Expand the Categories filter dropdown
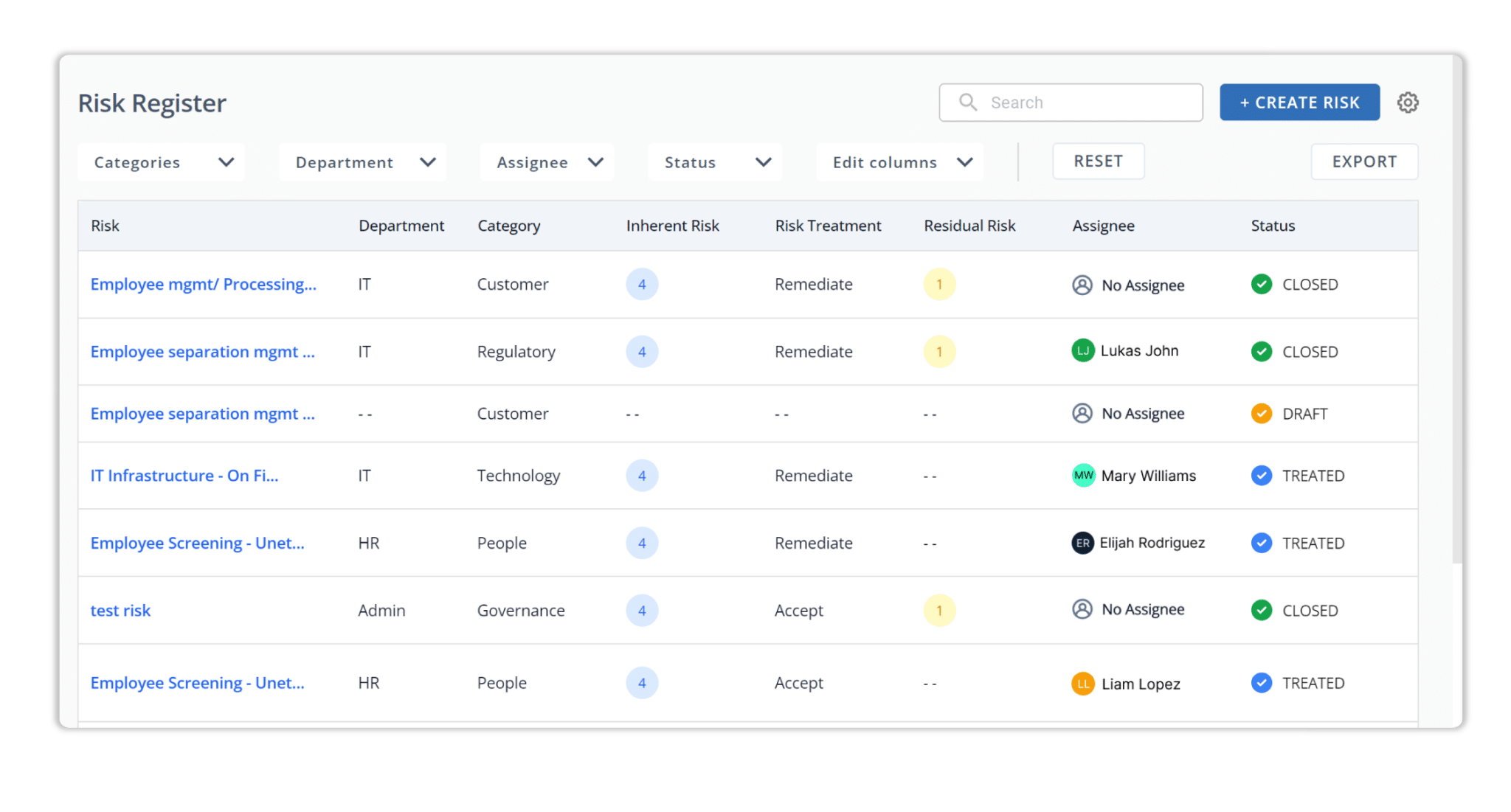Screen dimensions: 1511x812 pos(162,162)
